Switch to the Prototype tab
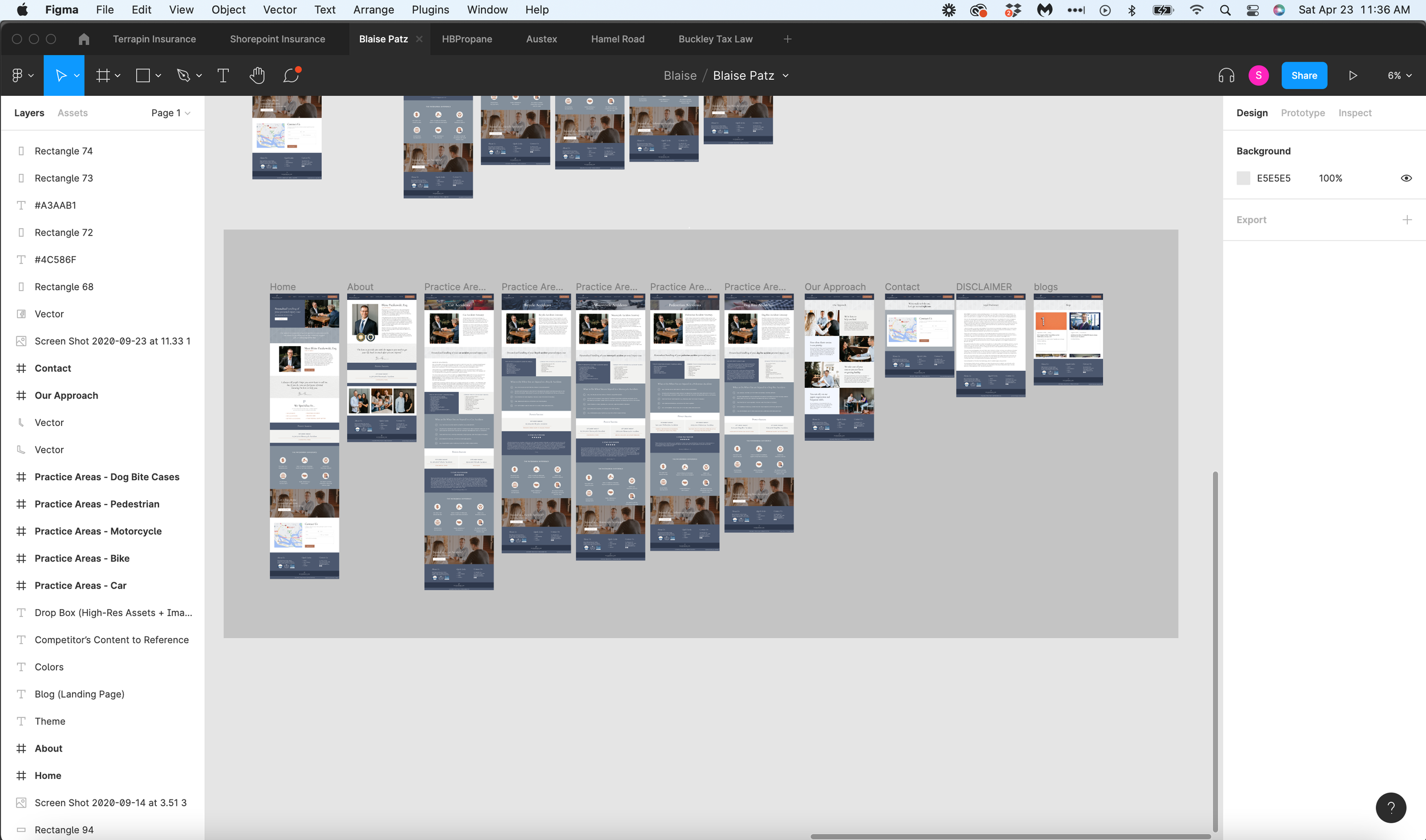1426x840 pixels. (x=1302, y=113)
